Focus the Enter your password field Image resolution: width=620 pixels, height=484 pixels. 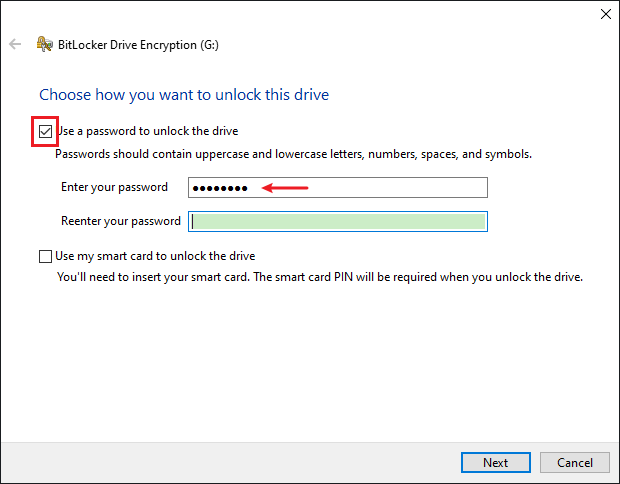tap(338, 187)
